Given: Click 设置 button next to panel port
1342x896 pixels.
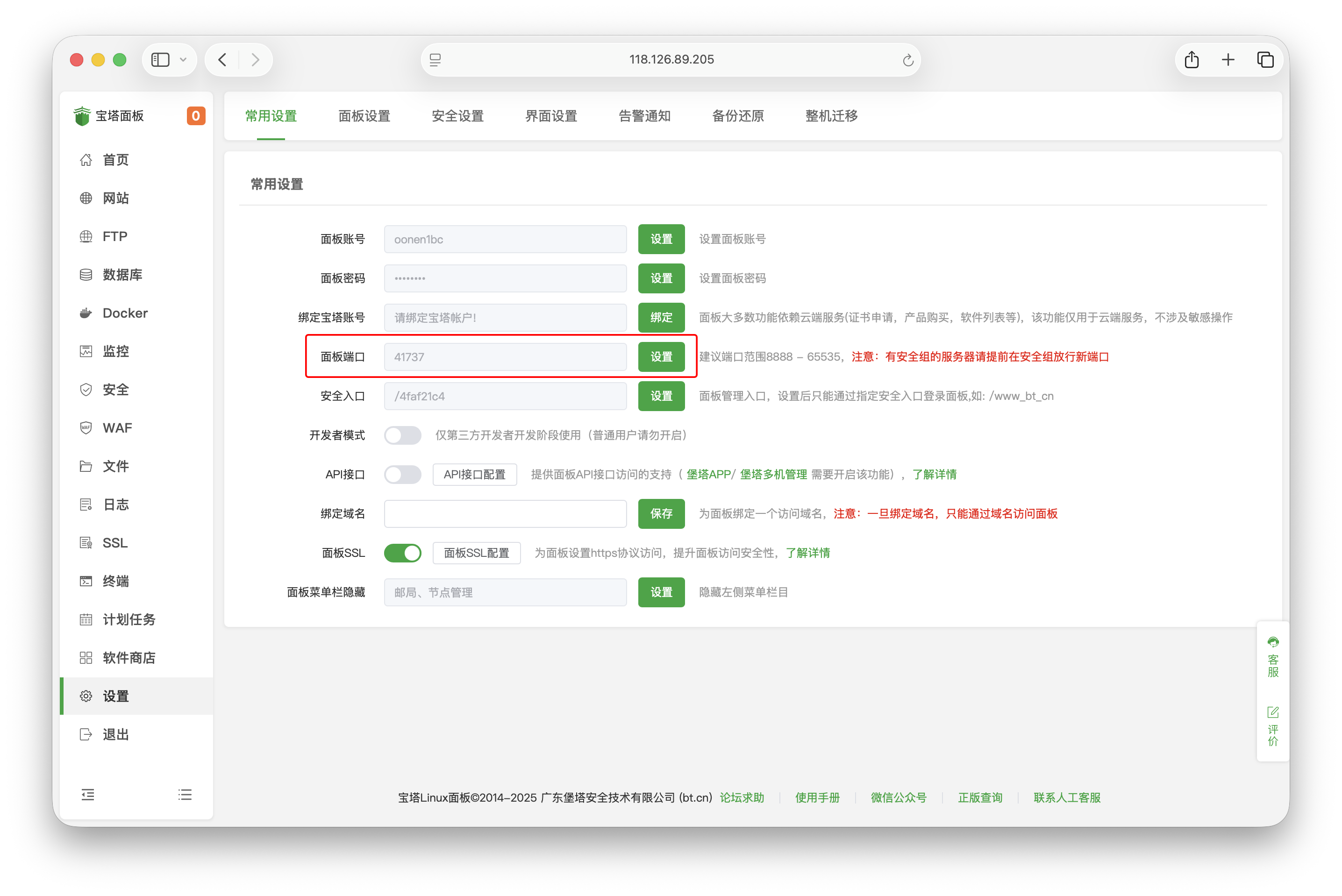Looking at the screenshot, I should 661,356.
